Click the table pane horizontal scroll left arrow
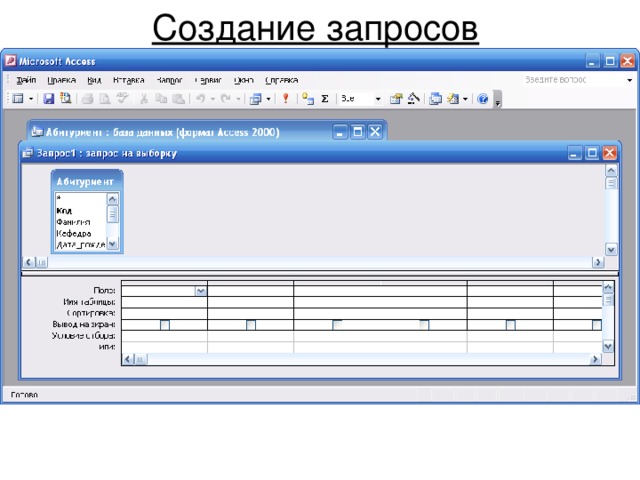 coord(29,262)
